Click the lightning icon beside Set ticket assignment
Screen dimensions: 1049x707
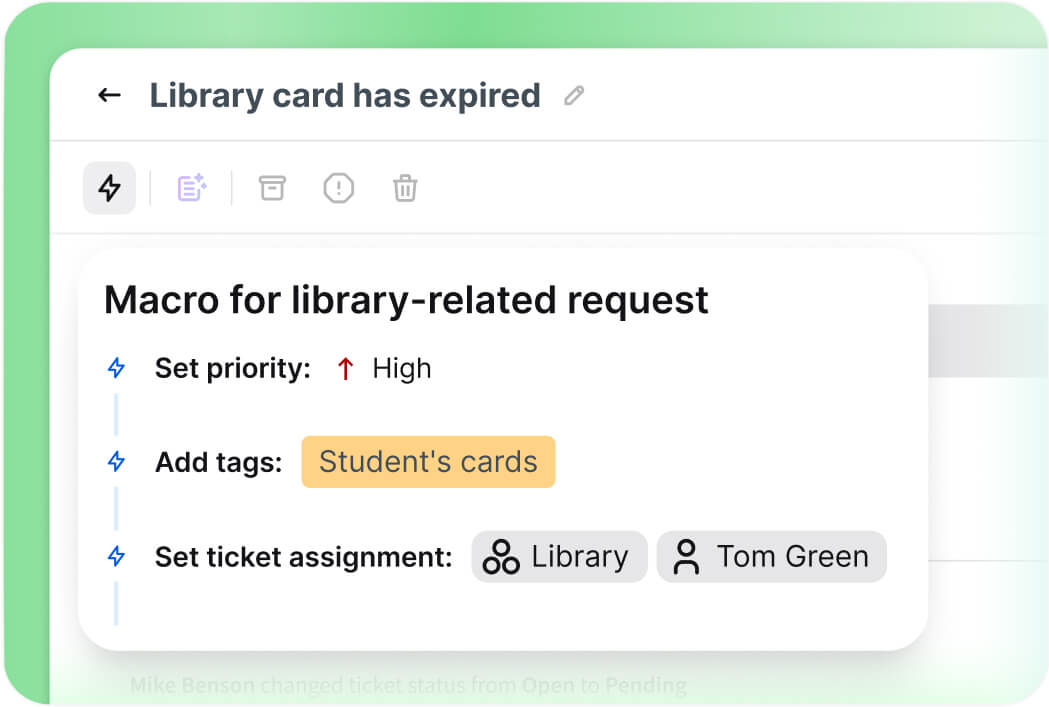coord(116,557)
